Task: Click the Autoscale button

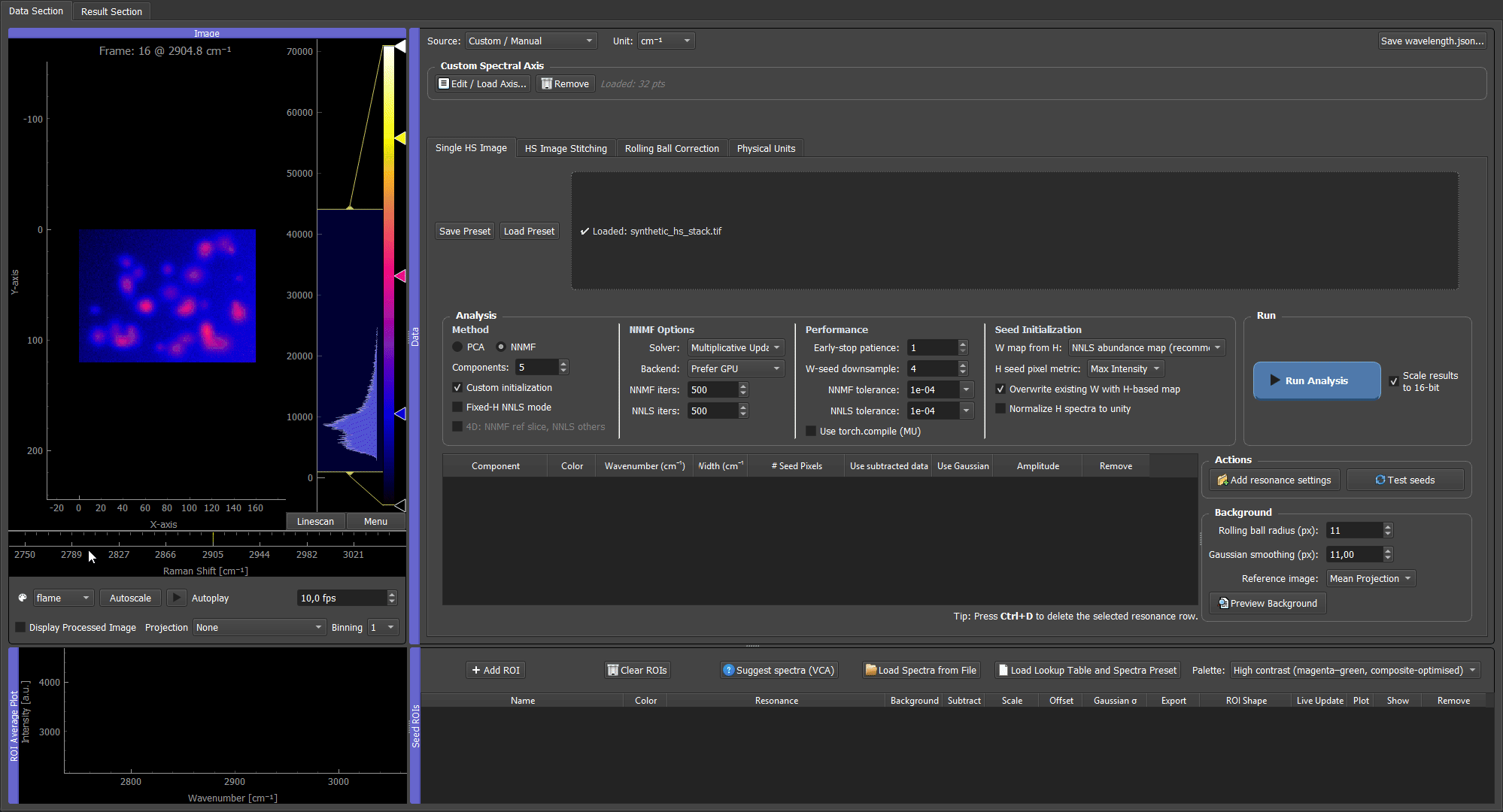Action: point(130,598)
